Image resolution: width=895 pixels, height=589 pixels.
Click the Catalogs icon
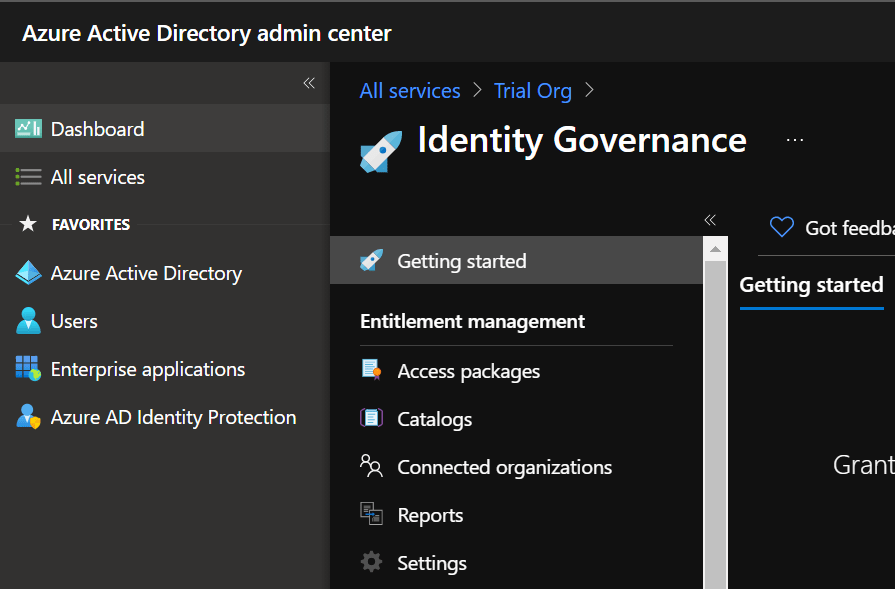coord(371,419)
